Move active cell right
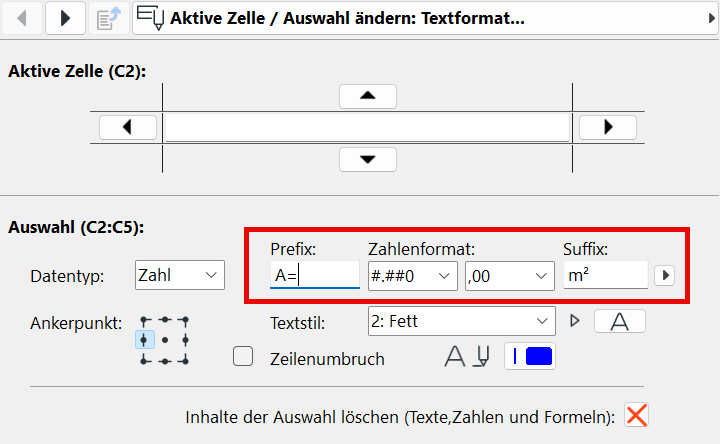 [608, 127]
